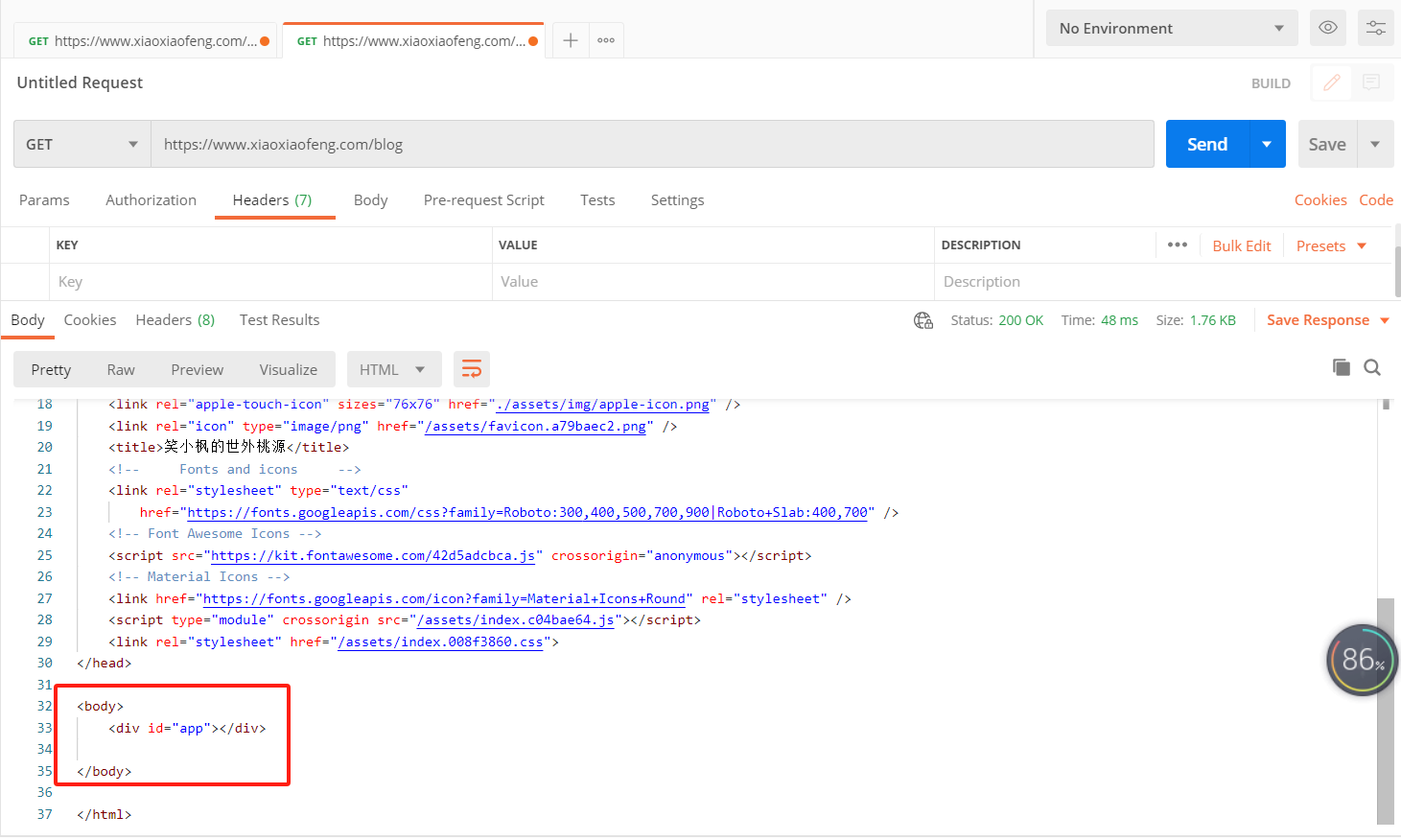This screenshot has width=1401, height=840.
Task: Click the 48 ms response time value
Action: click(x=1119, y=320)
